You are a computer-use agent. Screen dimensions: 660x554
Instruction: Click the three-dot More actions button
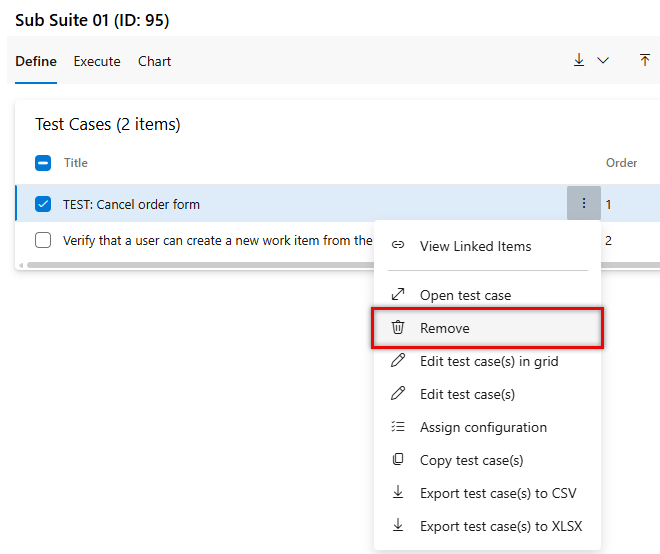(x=584, y=204)
